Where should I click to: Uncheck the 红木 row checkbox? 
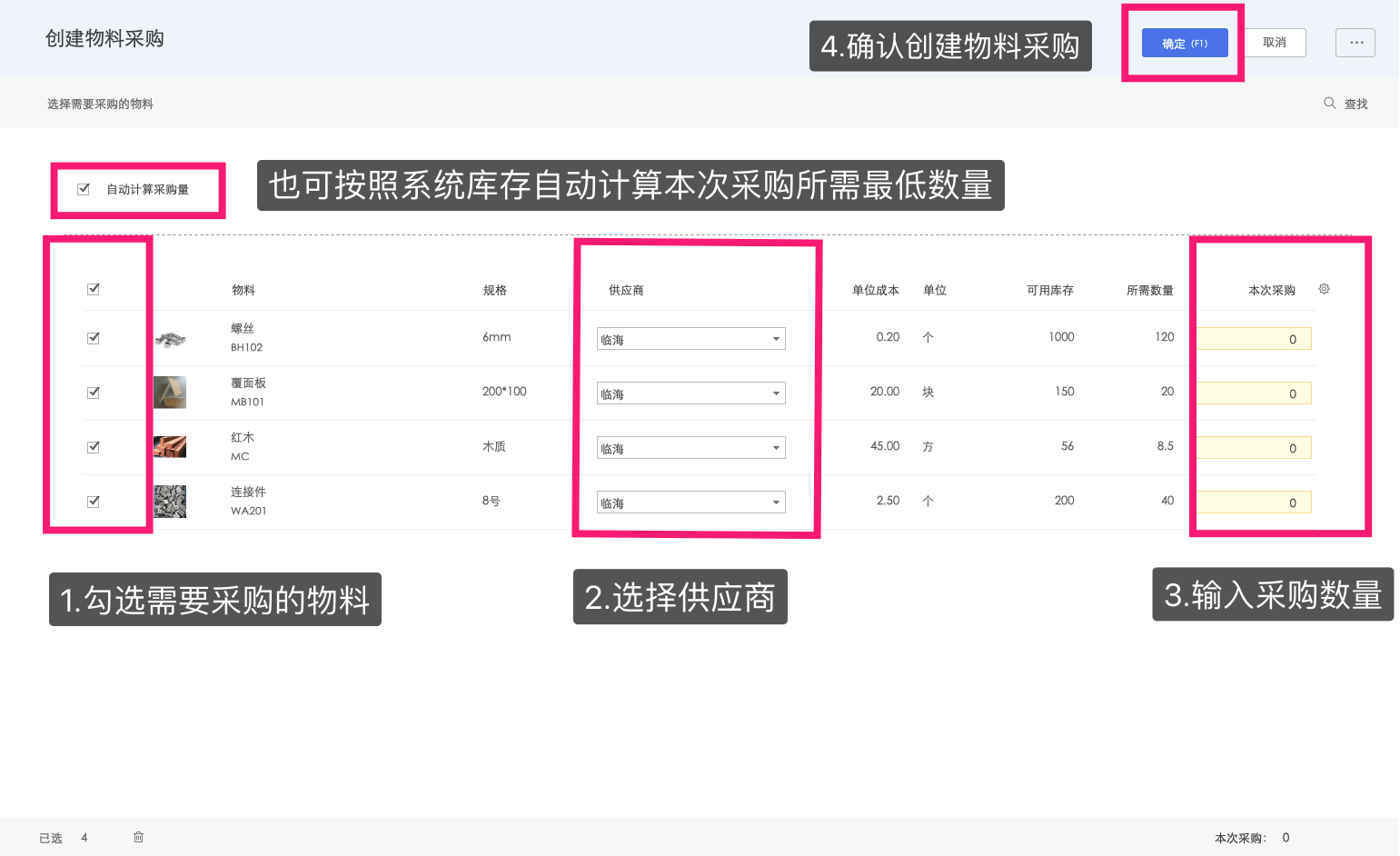click(x=94, y=446)
